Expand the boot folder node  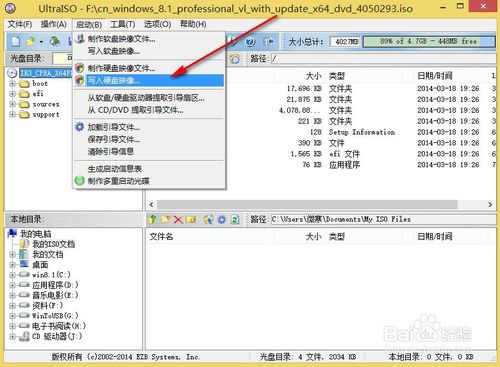[x=12, y=83]
